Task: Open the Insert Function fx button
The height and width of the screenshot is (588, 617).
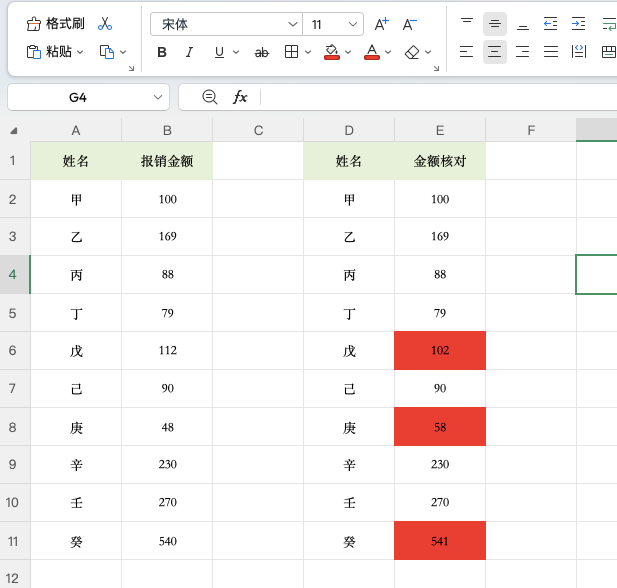Action: (240, 97)
